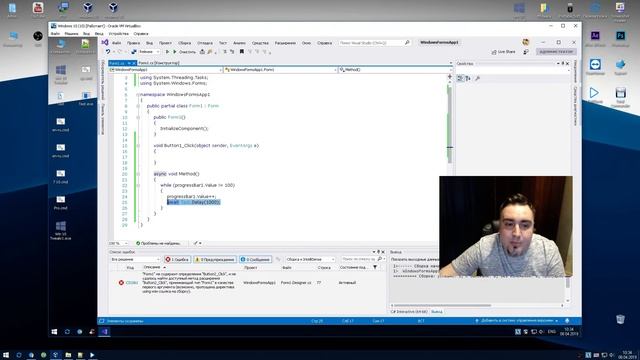
Task: Click the host Windows Start button
Action: click(x=6, y=355)
